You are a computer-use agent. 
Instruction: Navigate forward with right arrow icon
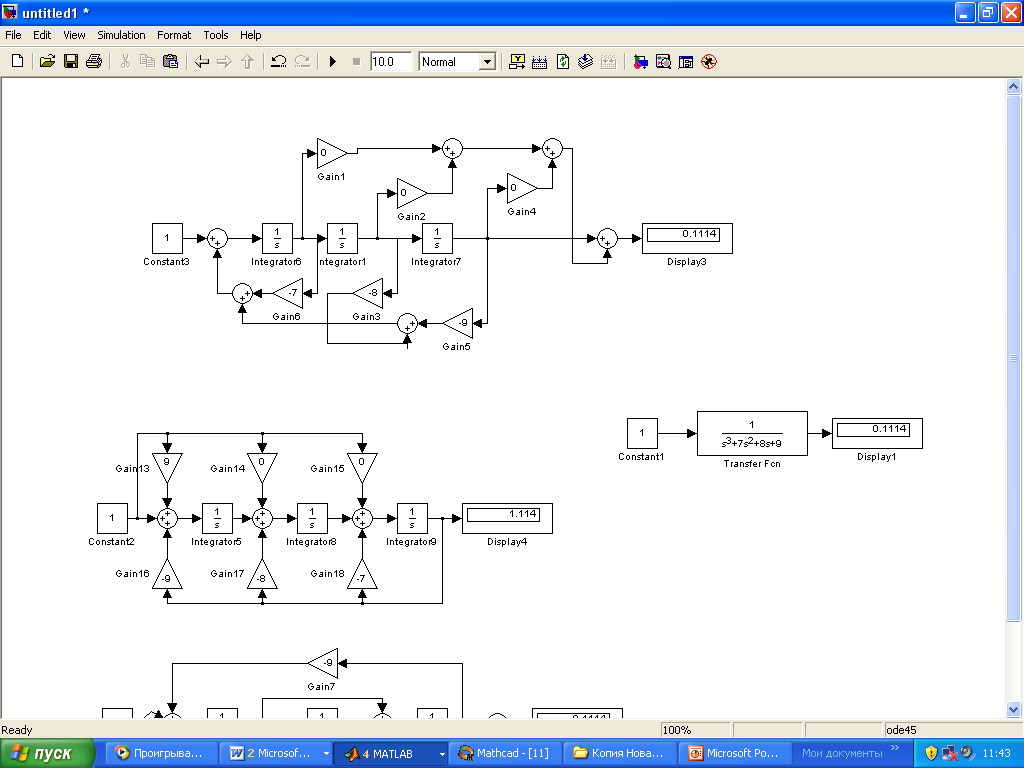point(224,61)
